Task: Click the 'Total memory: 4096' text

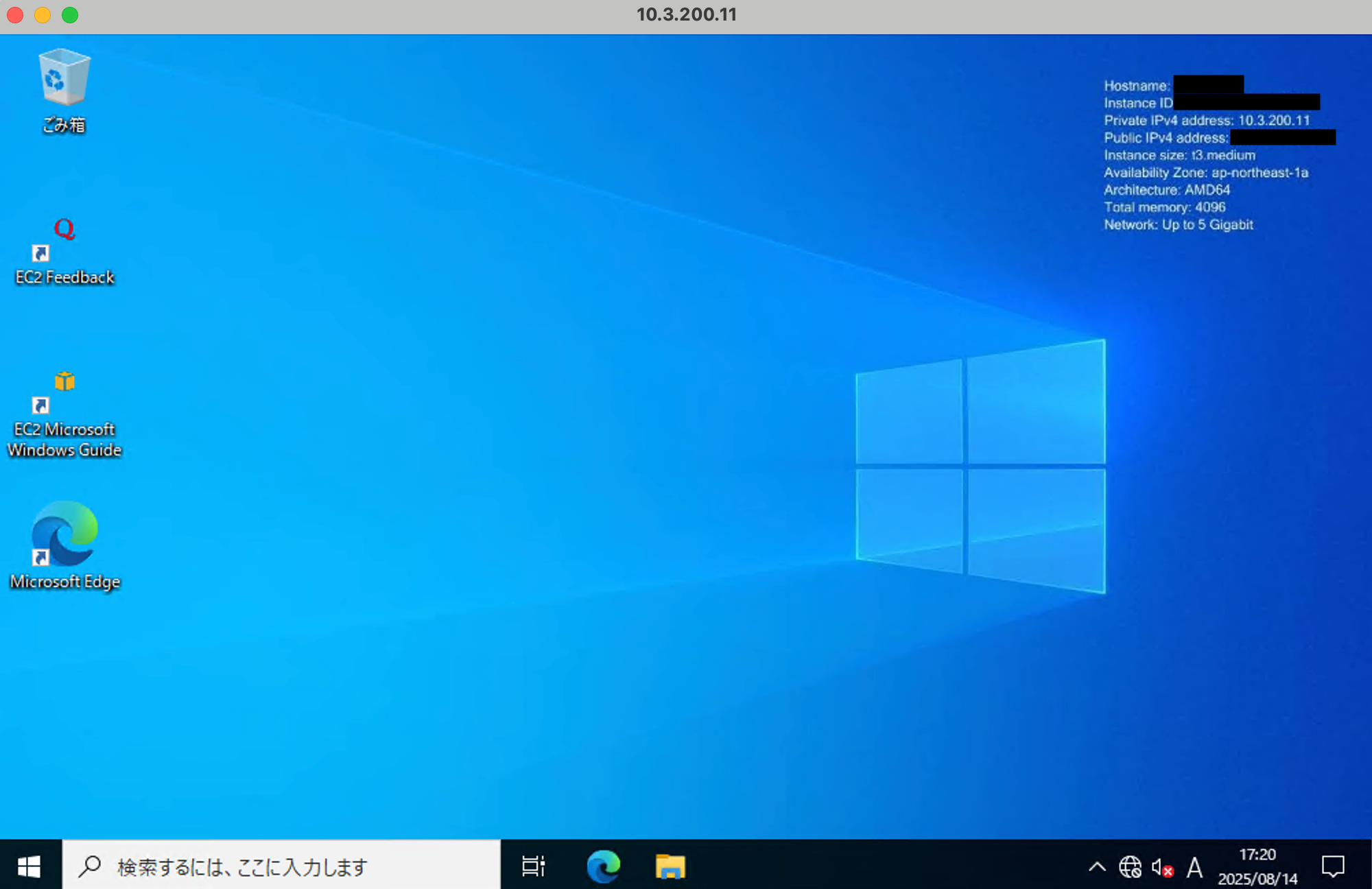Action: [1164, 207]
